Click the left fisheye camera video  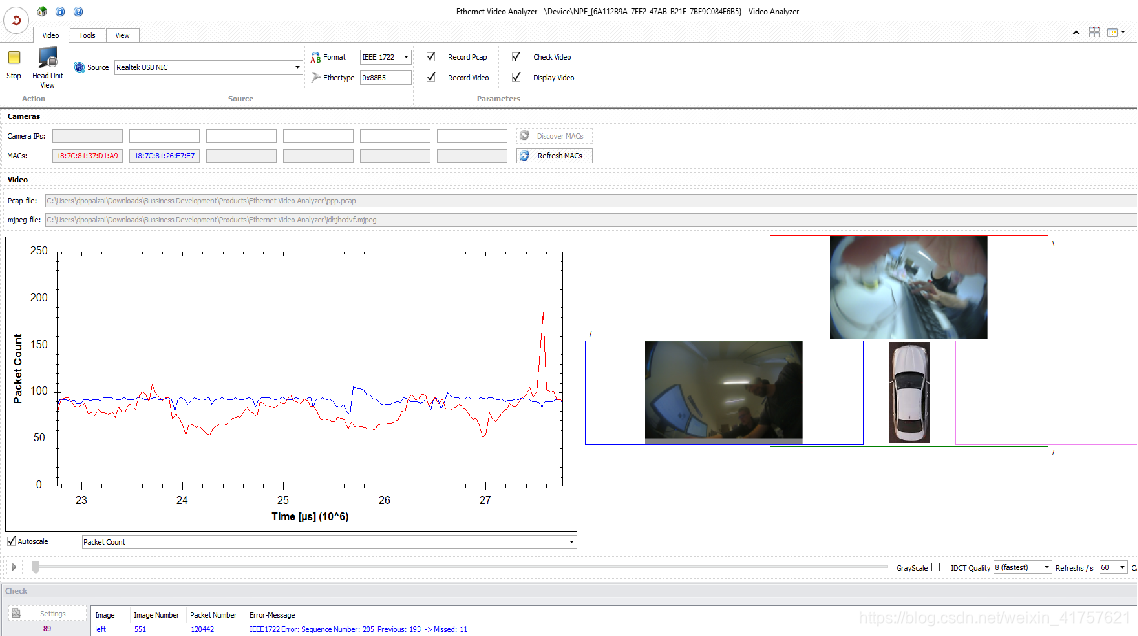[724, 391]
